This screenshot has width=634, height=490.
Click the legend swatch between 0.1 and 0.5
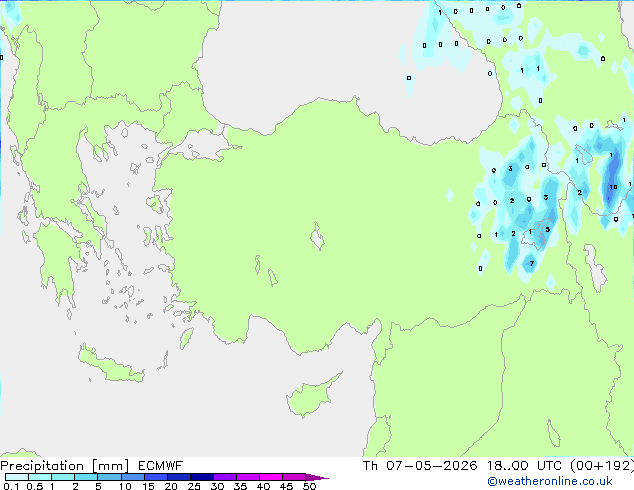pyautogui.click(x=17, y=477)
